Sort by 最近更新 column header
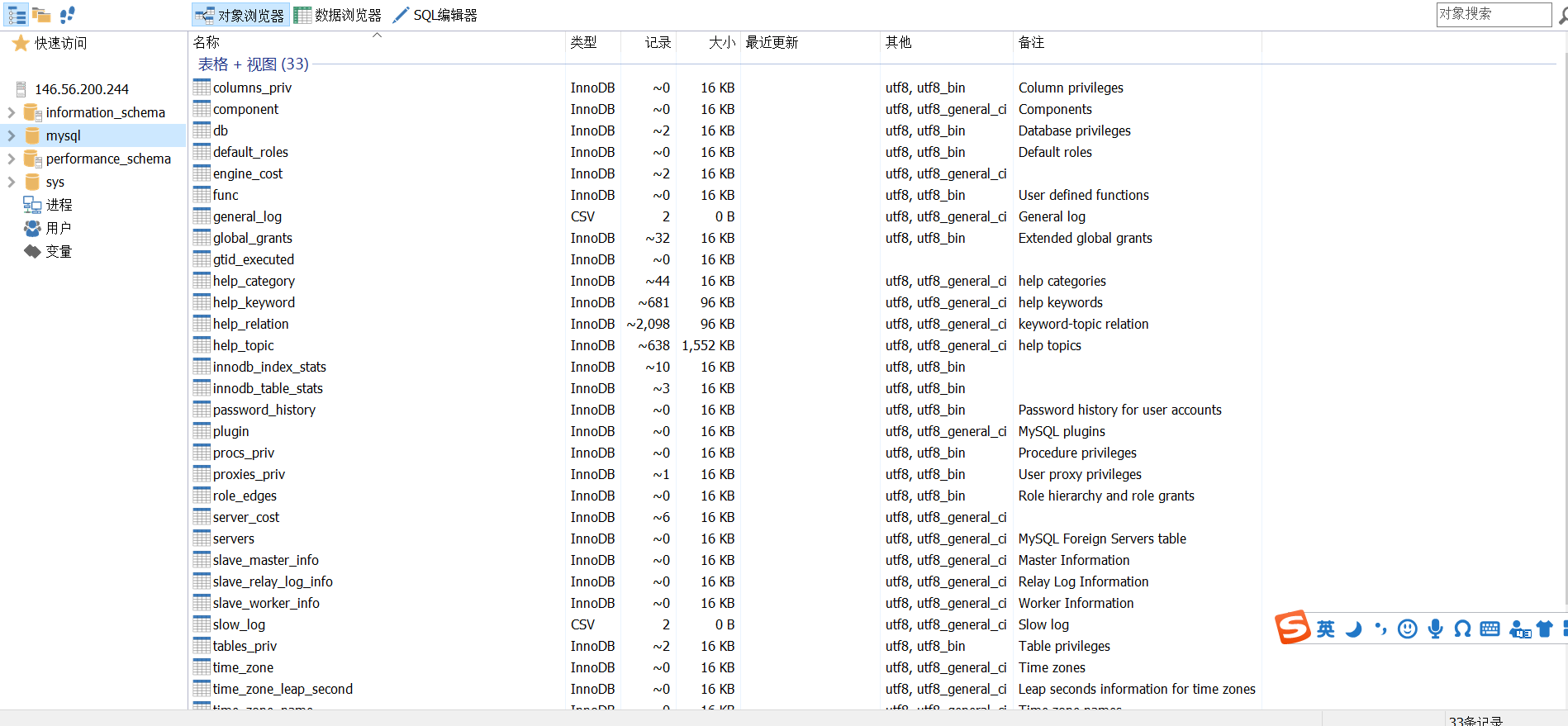This screenshot has width=1568, height=726. click(x=772, y=42)
